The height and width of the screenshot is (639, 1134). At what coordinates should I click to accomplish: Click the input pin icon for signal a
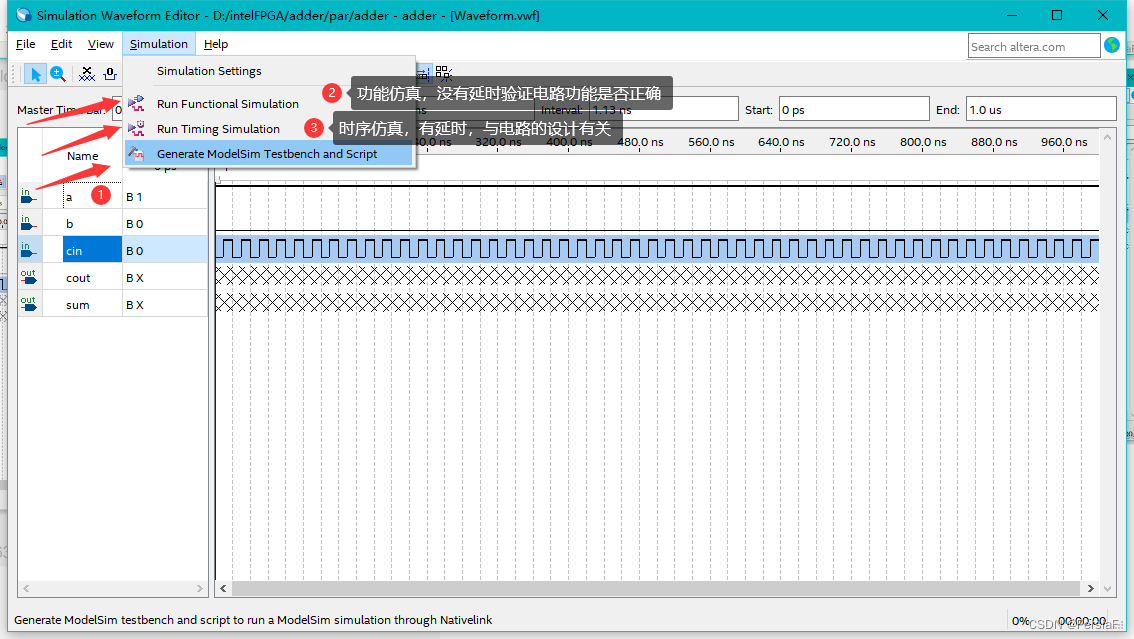[x=27, y=197]
